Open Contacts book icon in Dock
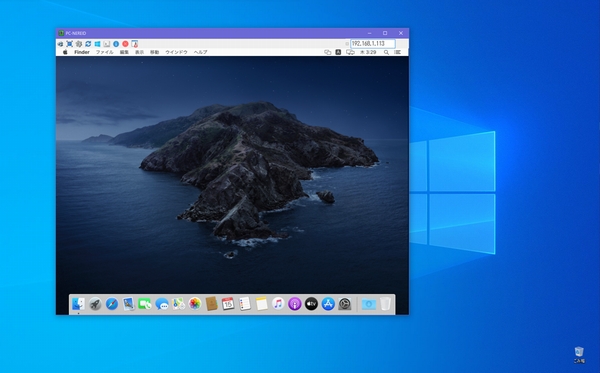Viewport: 600px width, 373px height. point(211,304)
